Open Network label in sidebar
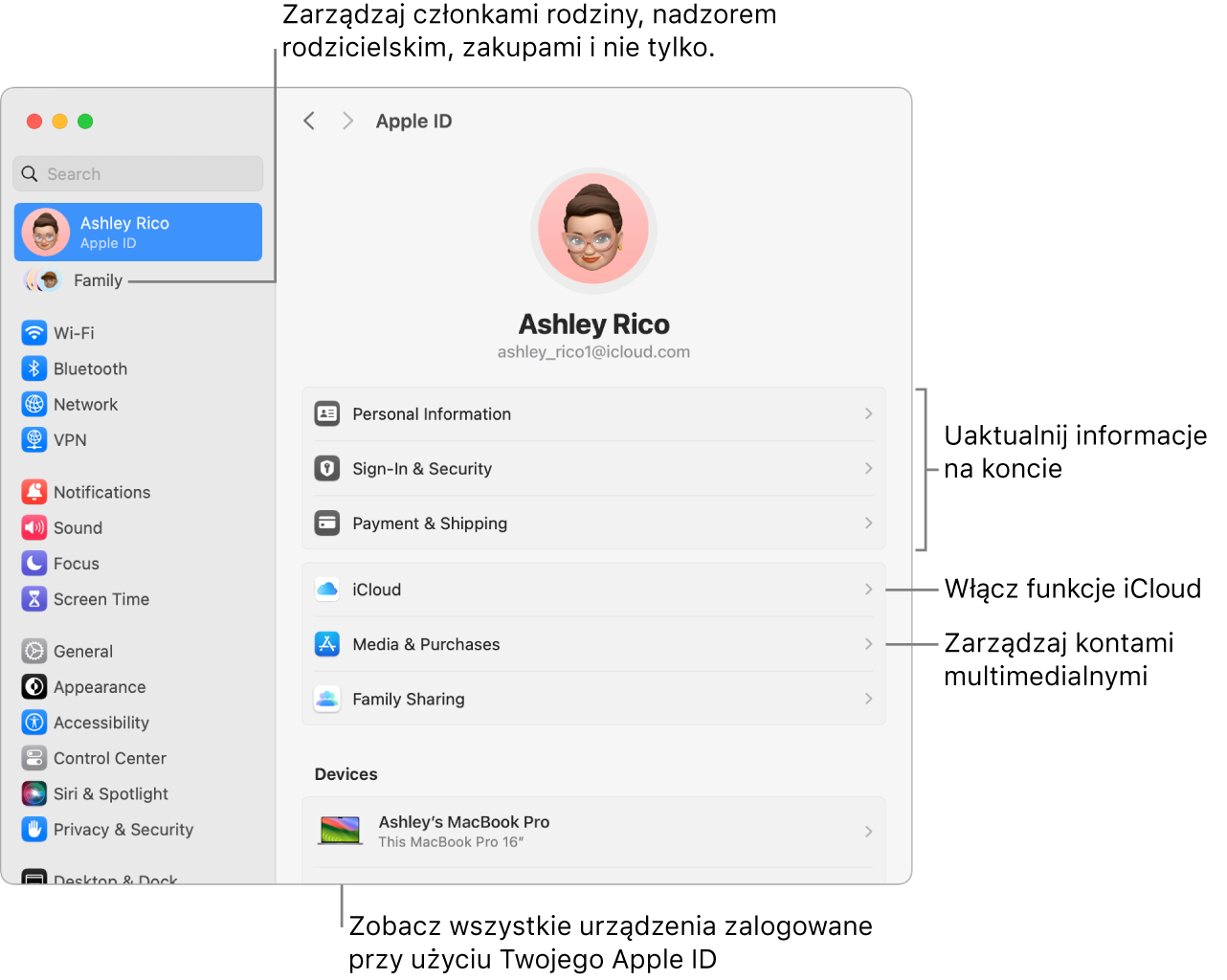Viewport: 1227px width, 980px height. coord(85,404)
